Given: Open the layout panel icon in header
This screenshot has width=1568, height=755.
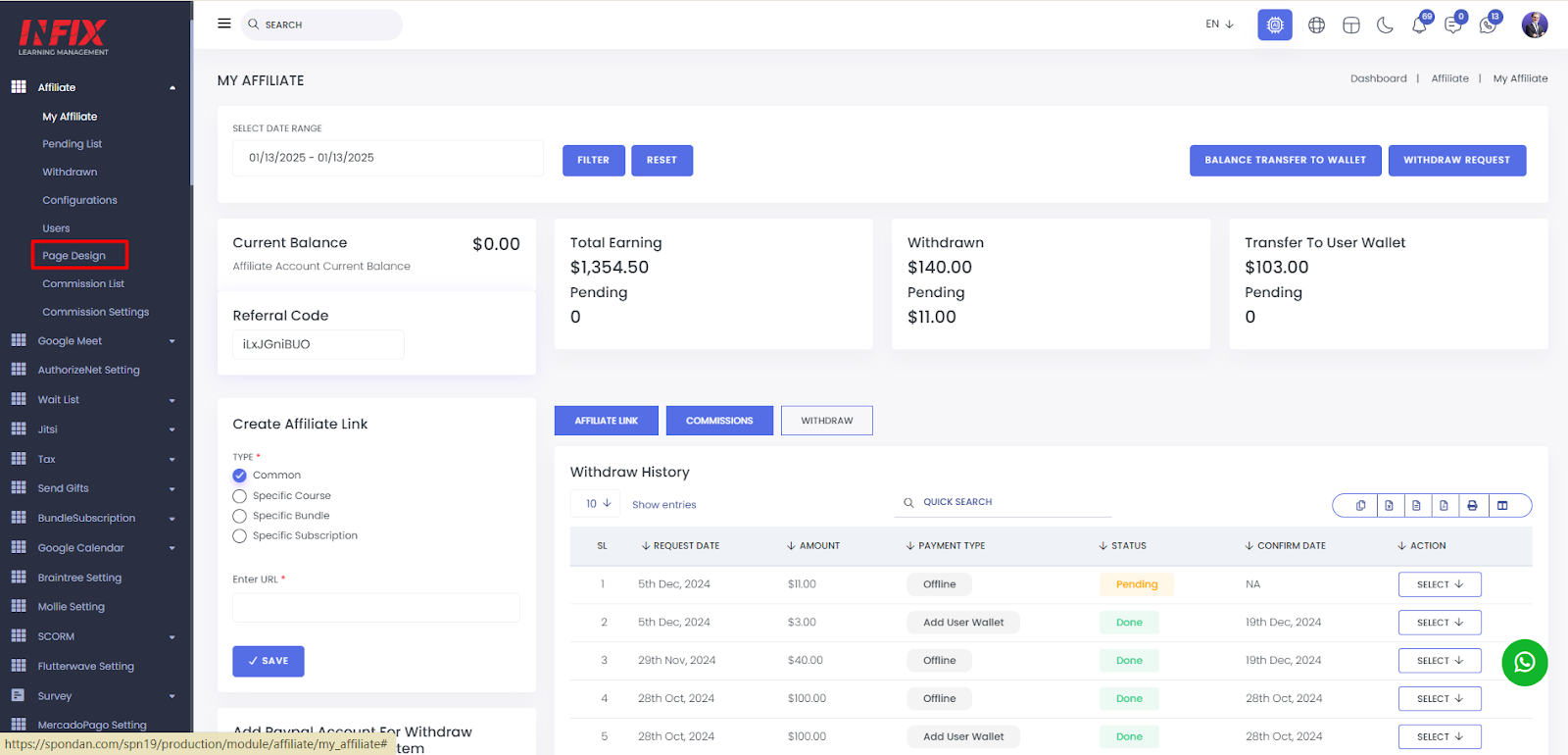Looking at the screenshot, I should pyautogui.click(x=1350, y=25).
